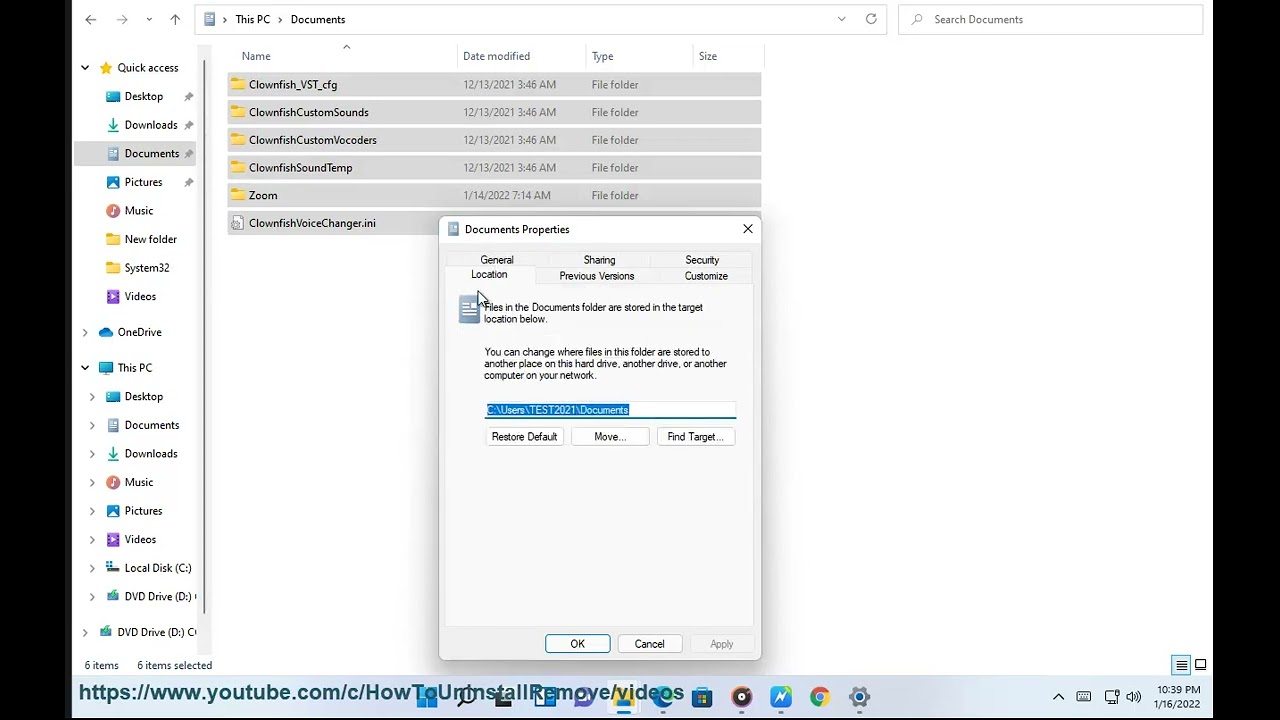1280x720 pixels.
Task: Open recent locations dropdown arrow
Action: [x=149, y=19]
